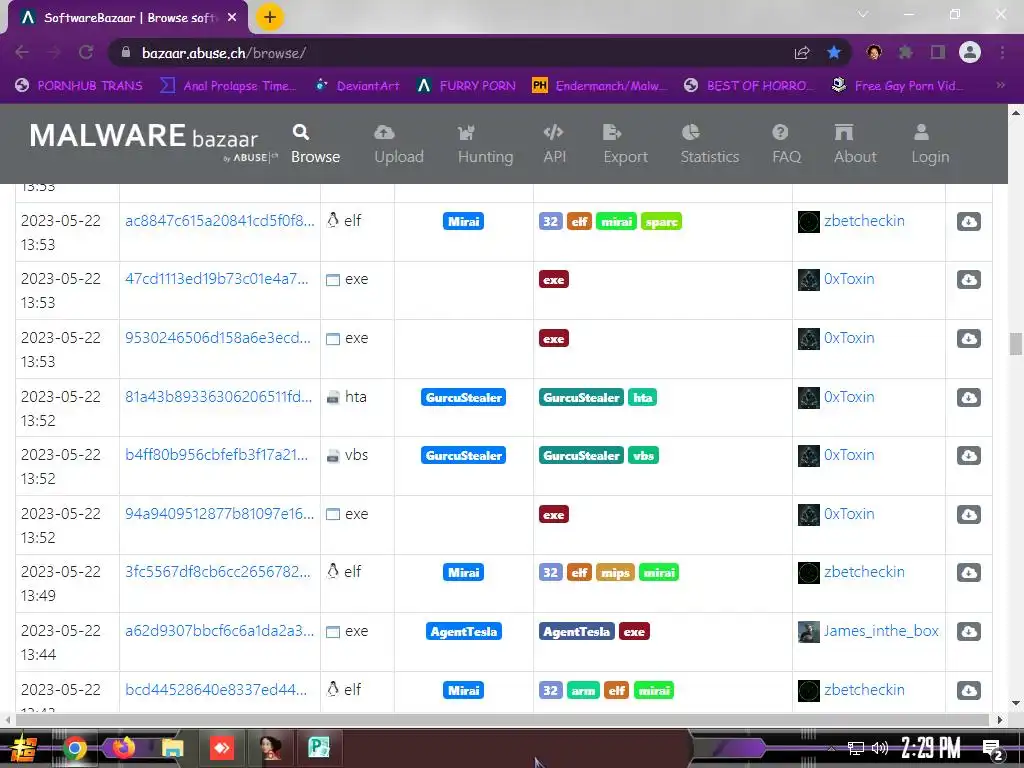Click the vertical page scrollbar thumb
This screenshot has height=768, width=1024.
1016,344
